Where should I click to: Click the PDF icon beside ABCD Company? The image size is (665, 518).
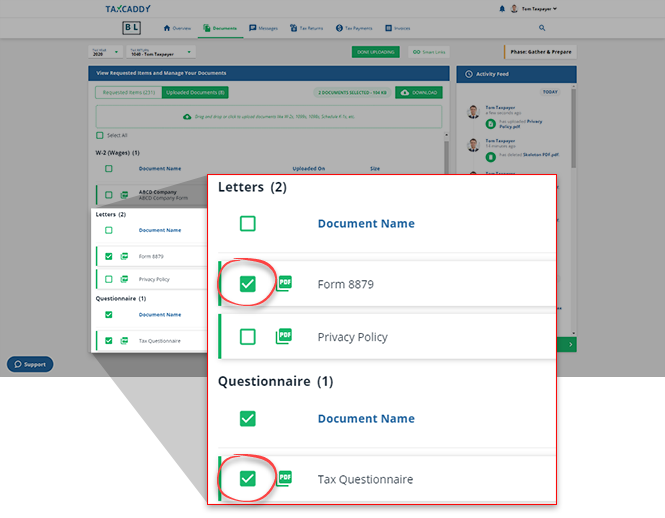click(124, 195)
